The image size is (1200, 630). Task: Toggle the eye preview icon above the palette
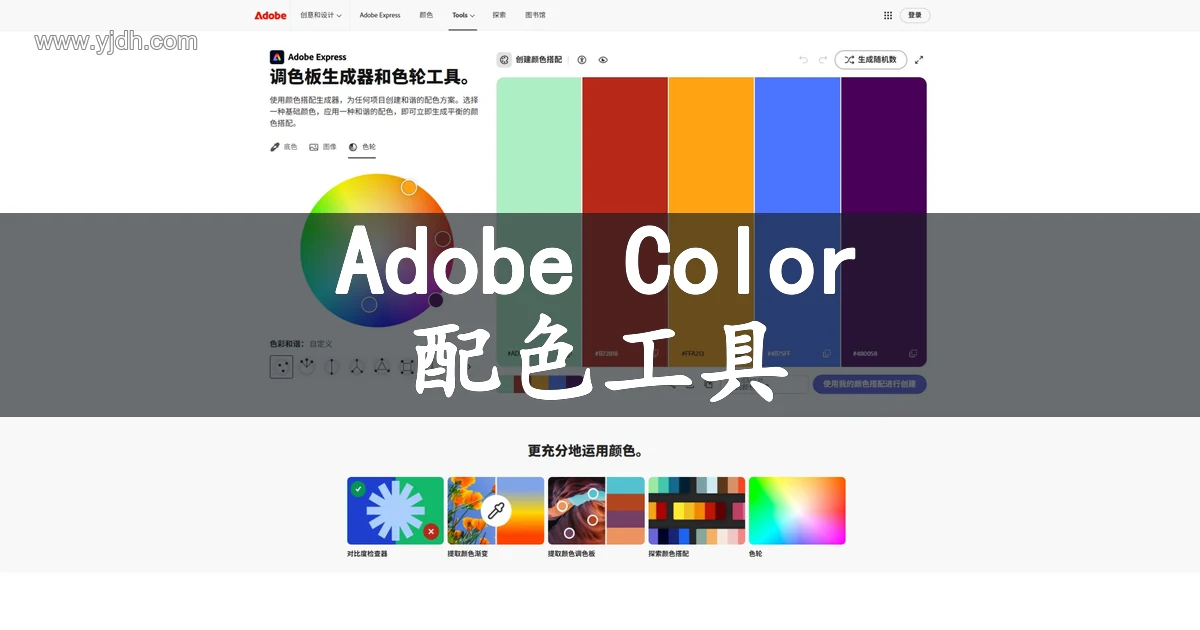pyautogui.click(x=603, y=60)
